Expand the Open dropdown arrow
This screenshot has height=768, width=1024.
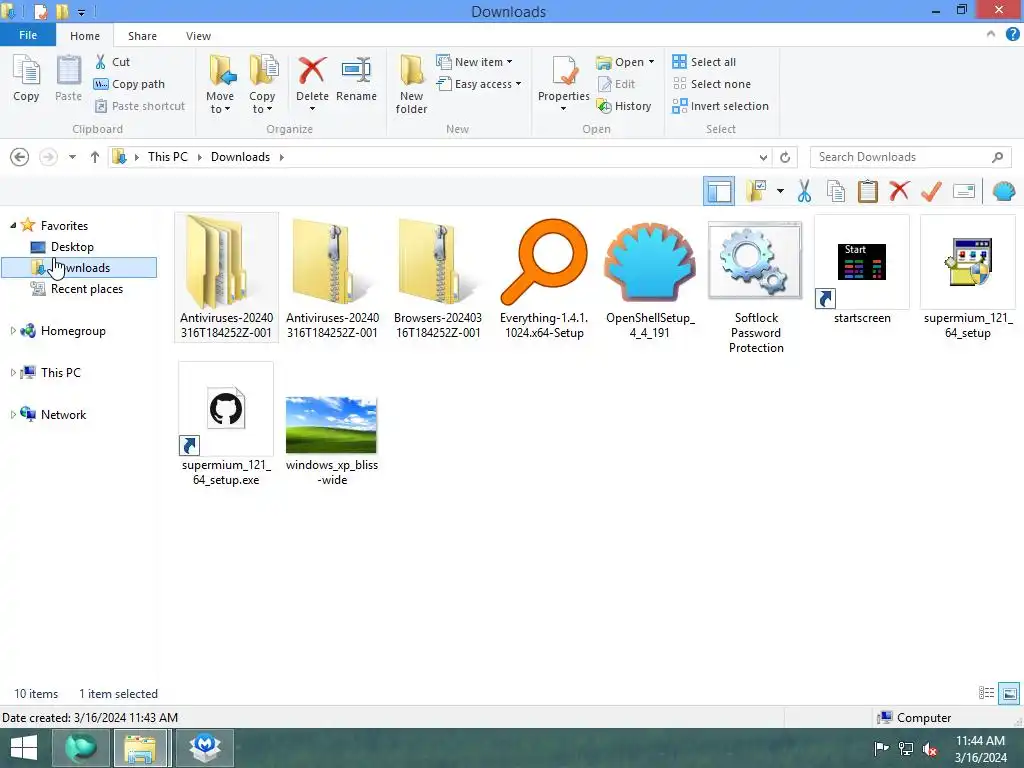tap(651, 62)
